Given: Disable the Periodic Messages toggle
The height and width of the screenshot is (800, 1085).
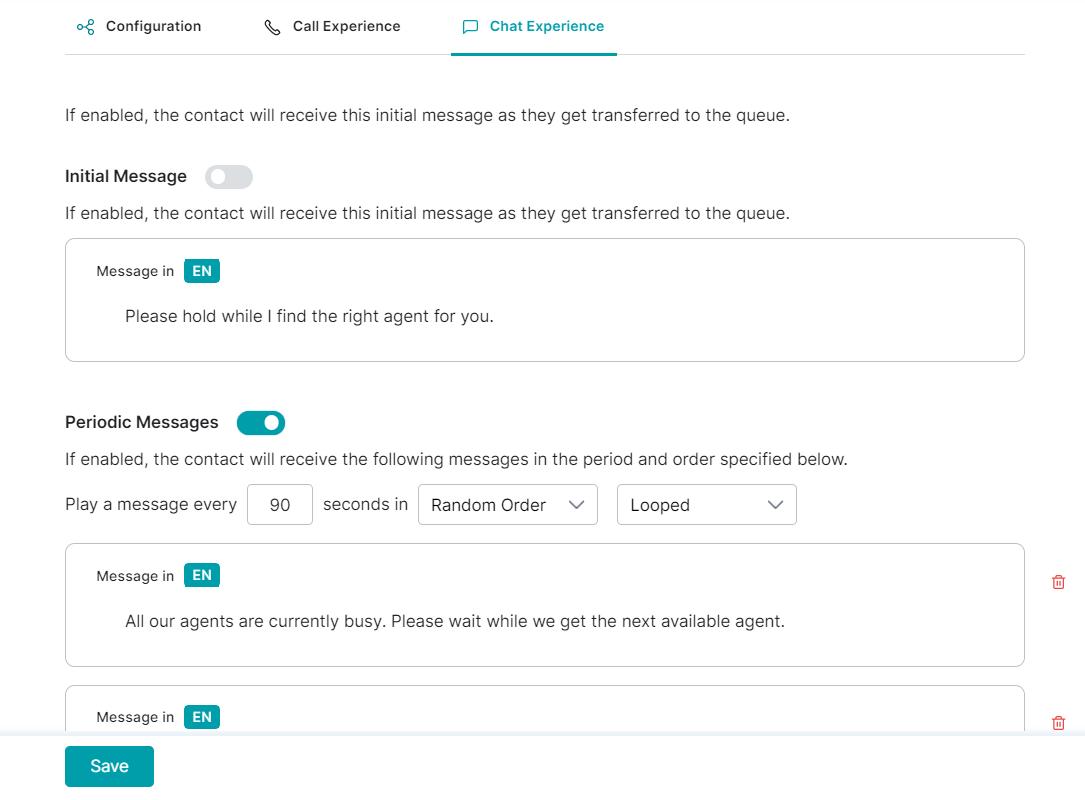Looking at the screenshot, I should click(261, 423).
